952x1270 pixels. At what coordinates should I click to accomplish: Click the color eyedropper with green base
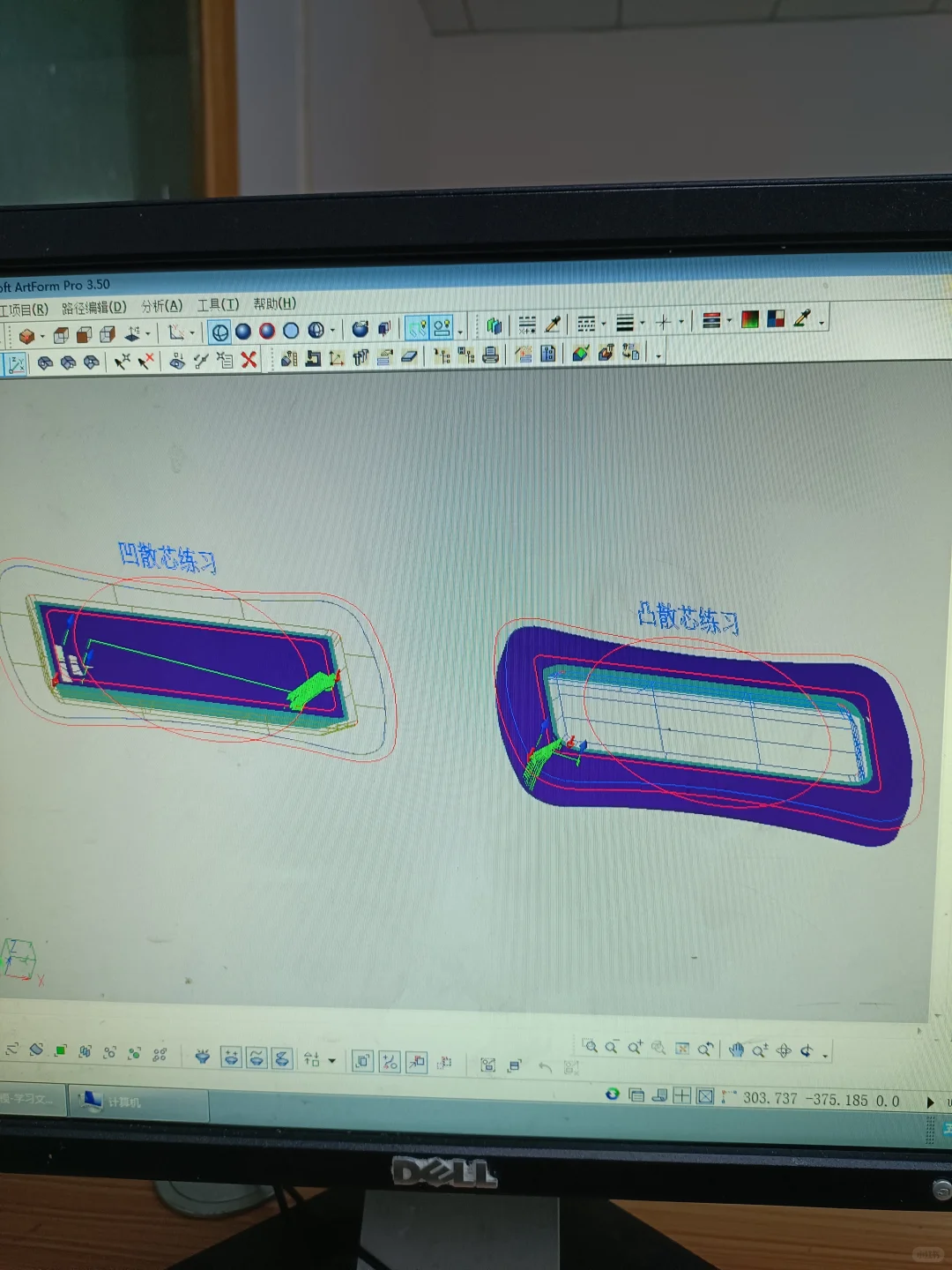point(802,318)
